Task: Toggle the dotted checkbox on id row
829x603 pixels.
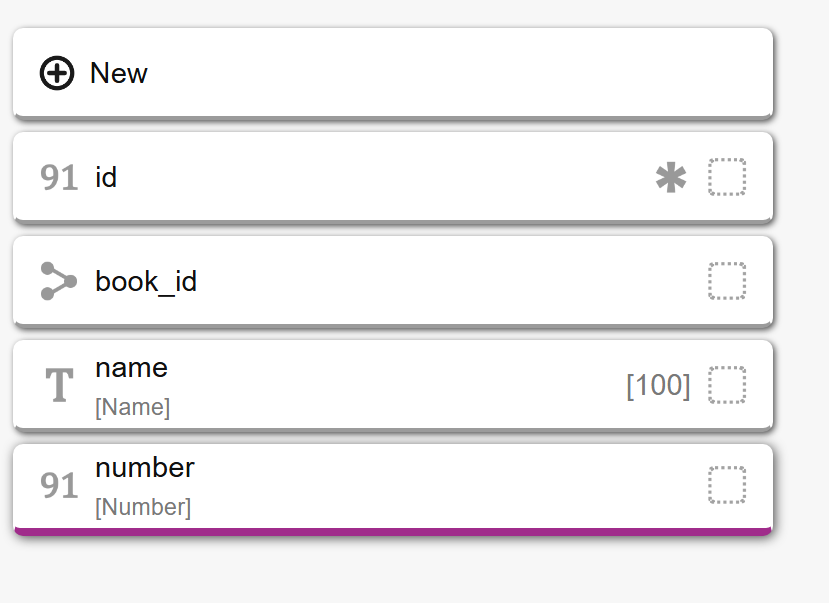Action: click(727, 177)
